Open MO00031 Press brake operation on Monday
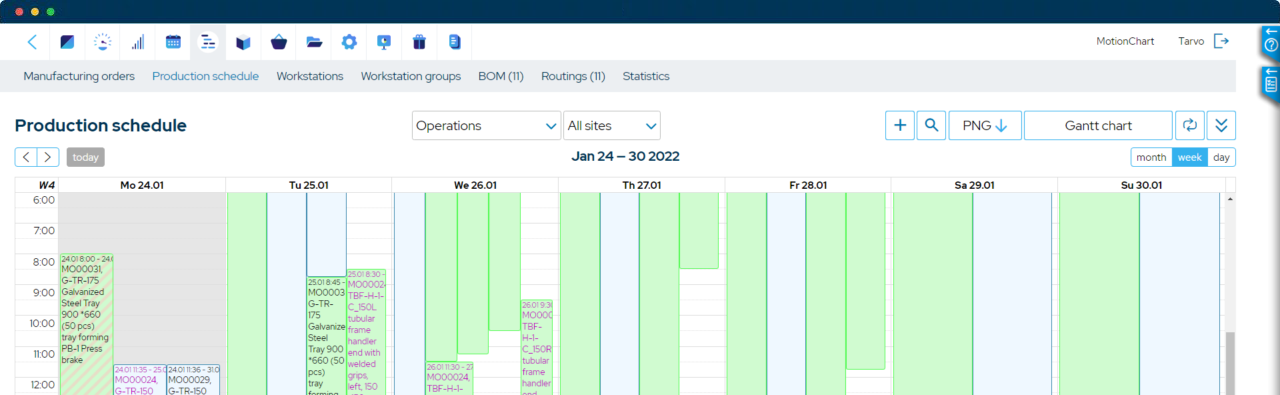Image resolution: width=1280 pixels, height=395 pixels. 86,324
